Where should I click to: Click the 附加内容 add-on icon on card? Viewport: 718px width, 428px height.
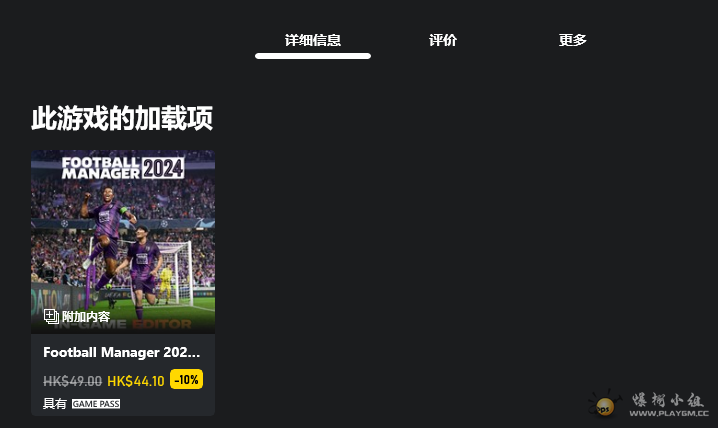coord(51,316)
